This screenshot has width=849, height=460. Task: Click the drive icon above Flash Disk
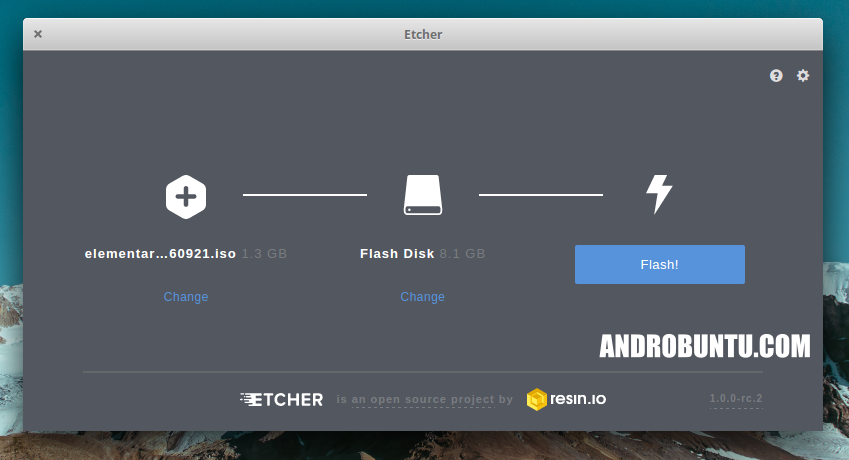(423, 195)
